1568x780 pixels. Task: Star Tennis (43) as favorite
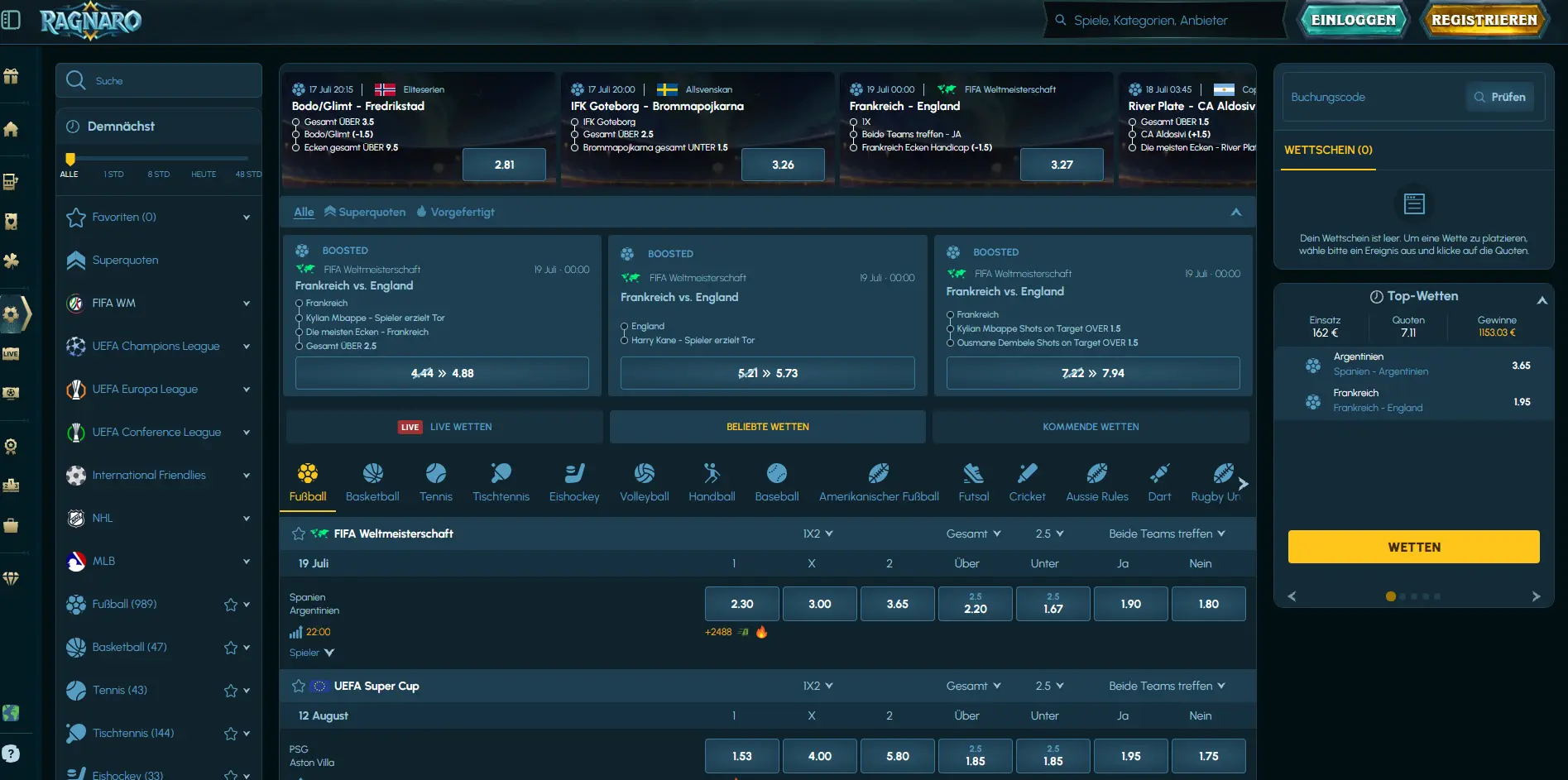(231, 691)
